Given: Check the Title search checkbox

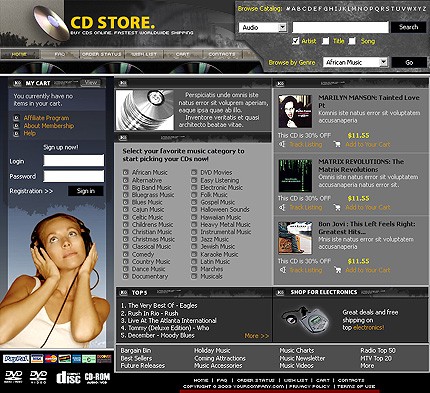Looking at the screenshot, I should 325,41.
